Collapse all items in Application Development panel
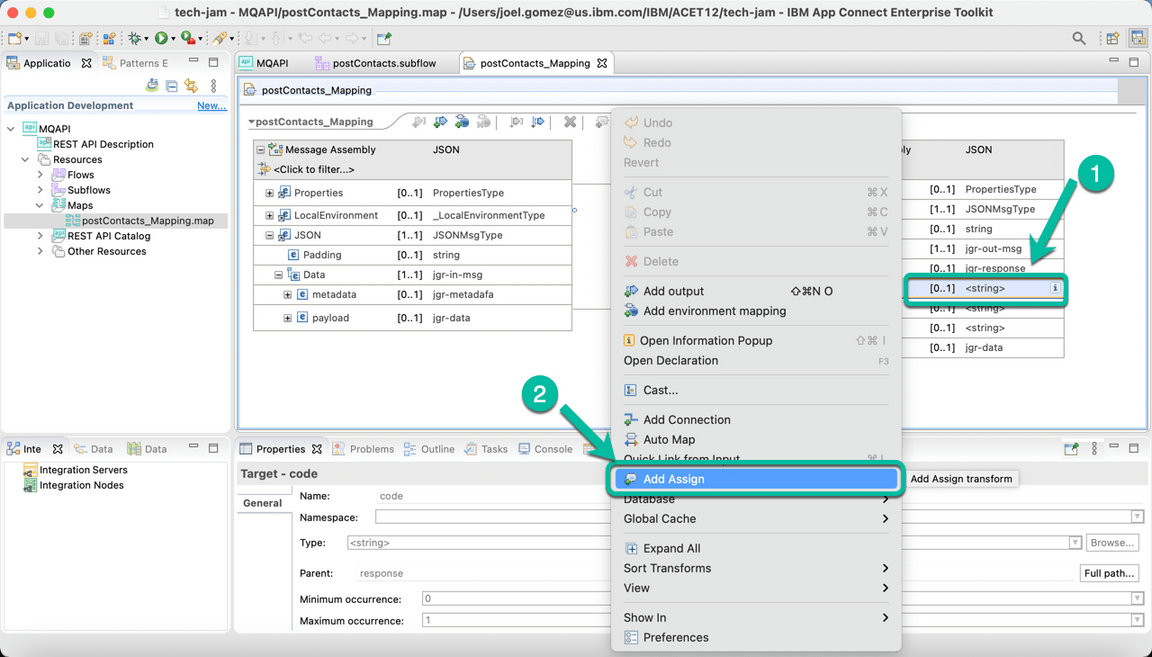The image size is (1152, 657). [171, 87]
